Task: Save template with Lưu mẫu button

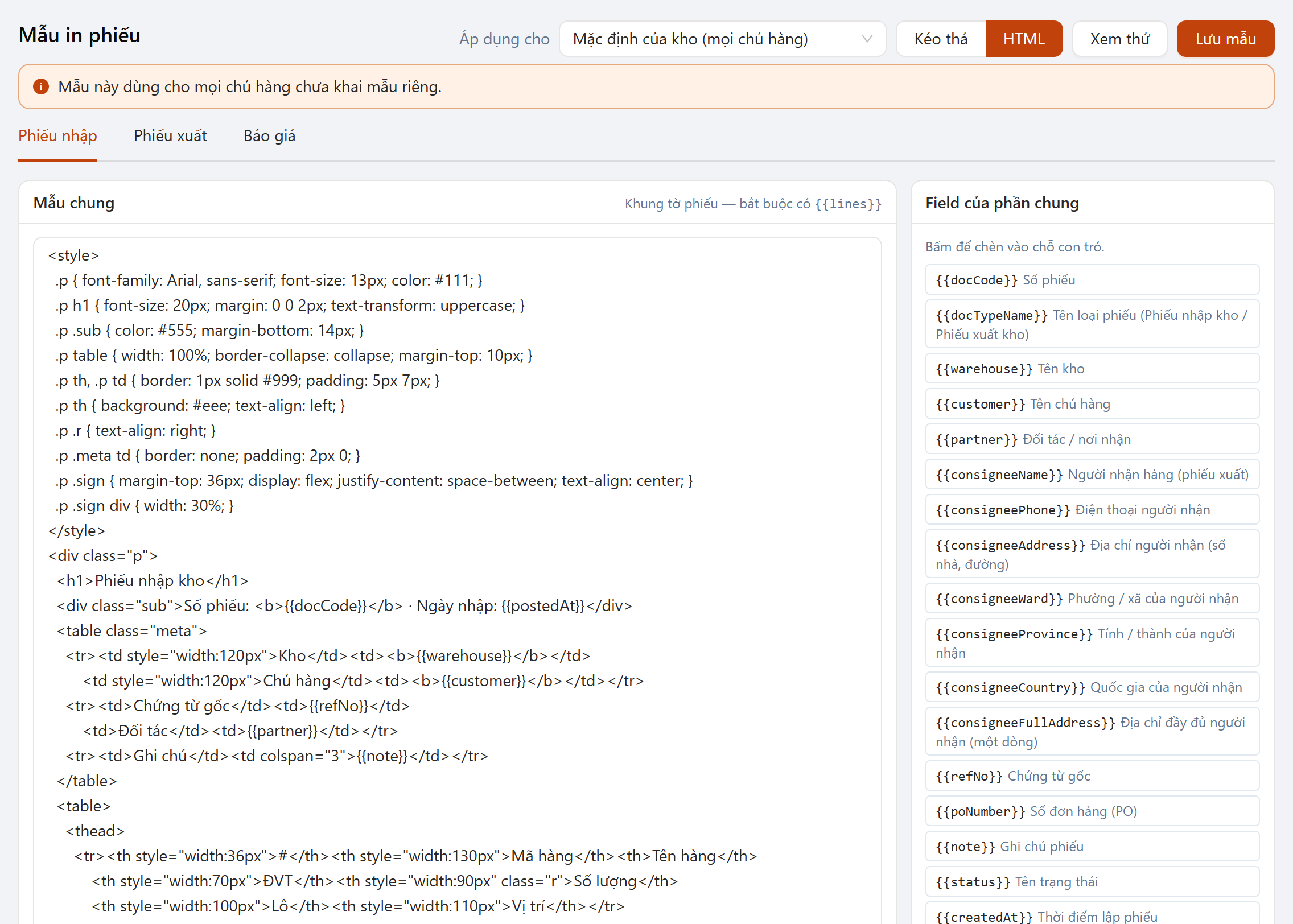Action: pos(1225,39)
